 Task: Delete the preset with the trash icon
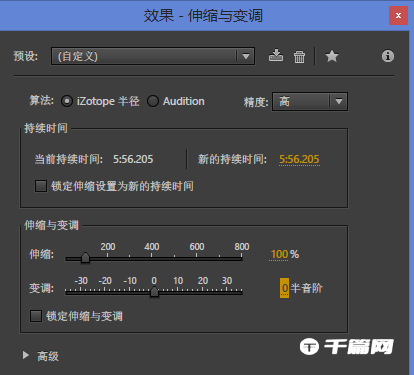[x=299, y=56]
